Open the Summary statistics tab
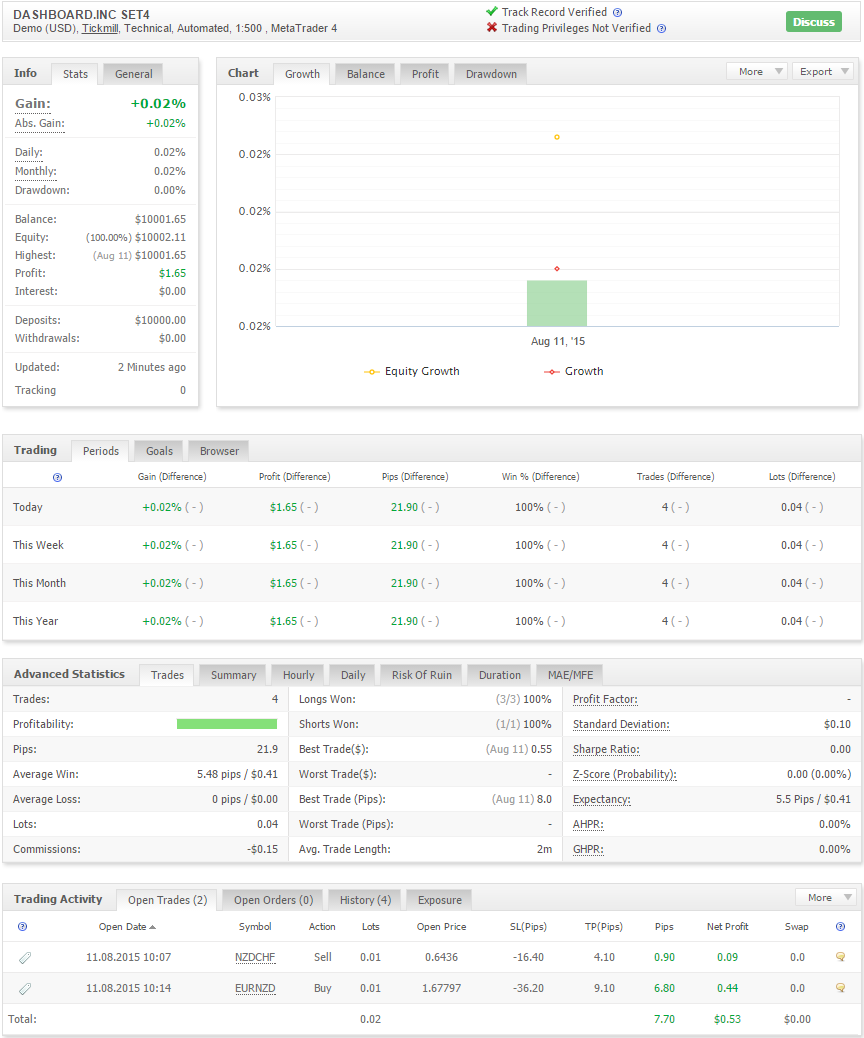864x1038 pixels. (233, 675)
